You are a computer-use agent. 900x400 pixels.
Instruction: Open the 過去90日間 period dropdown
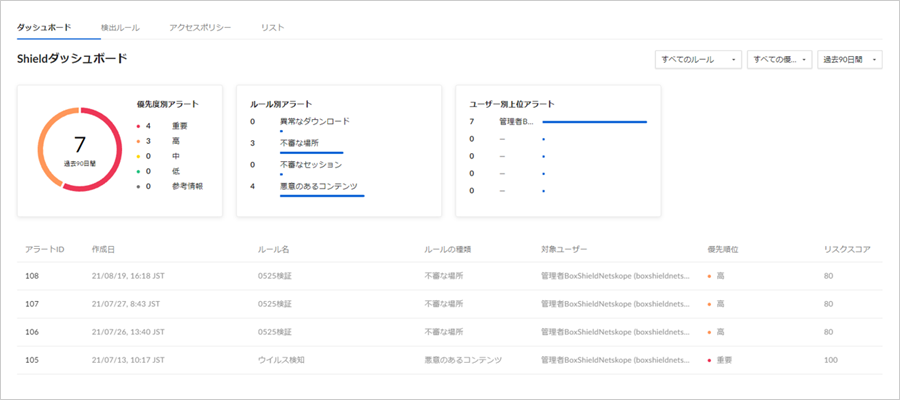pos(849,60)
